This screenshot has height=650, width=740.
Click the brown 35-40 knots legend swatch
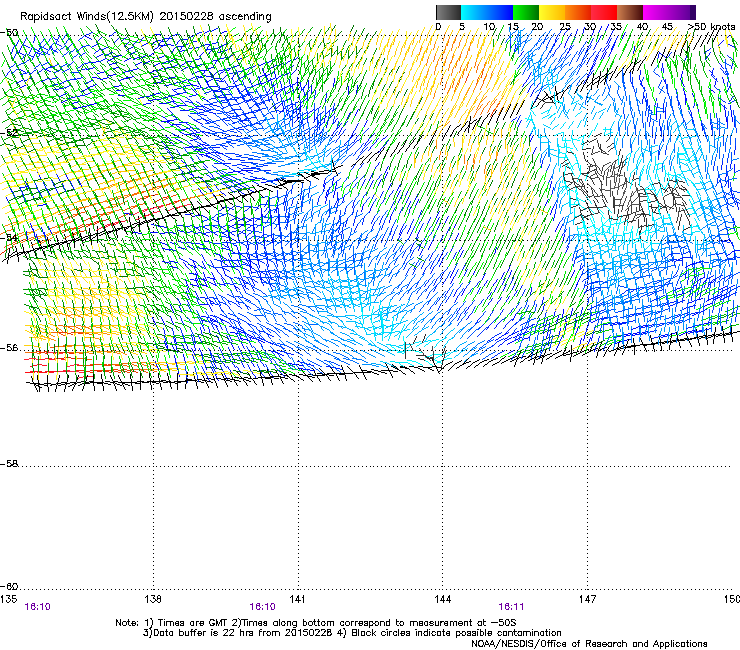[630, 12]
